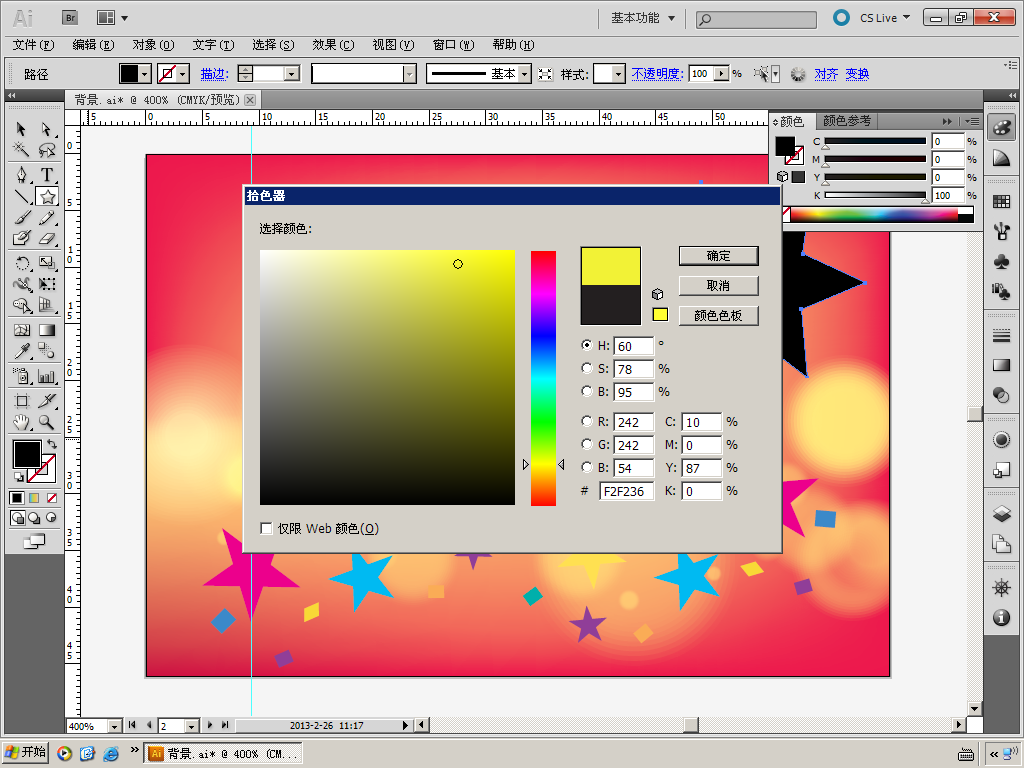
Task: Select the Pen tool
Action: [21, 174]
